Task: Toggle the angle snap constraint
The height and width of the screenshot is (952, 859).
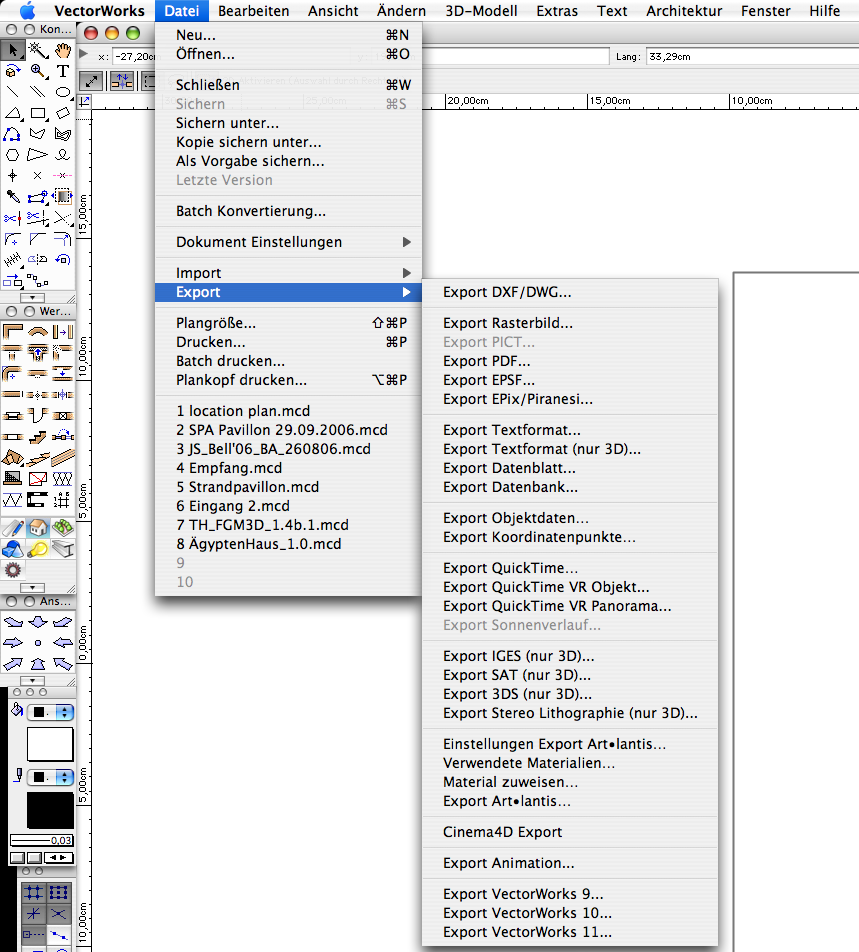Action: [34, 914]
